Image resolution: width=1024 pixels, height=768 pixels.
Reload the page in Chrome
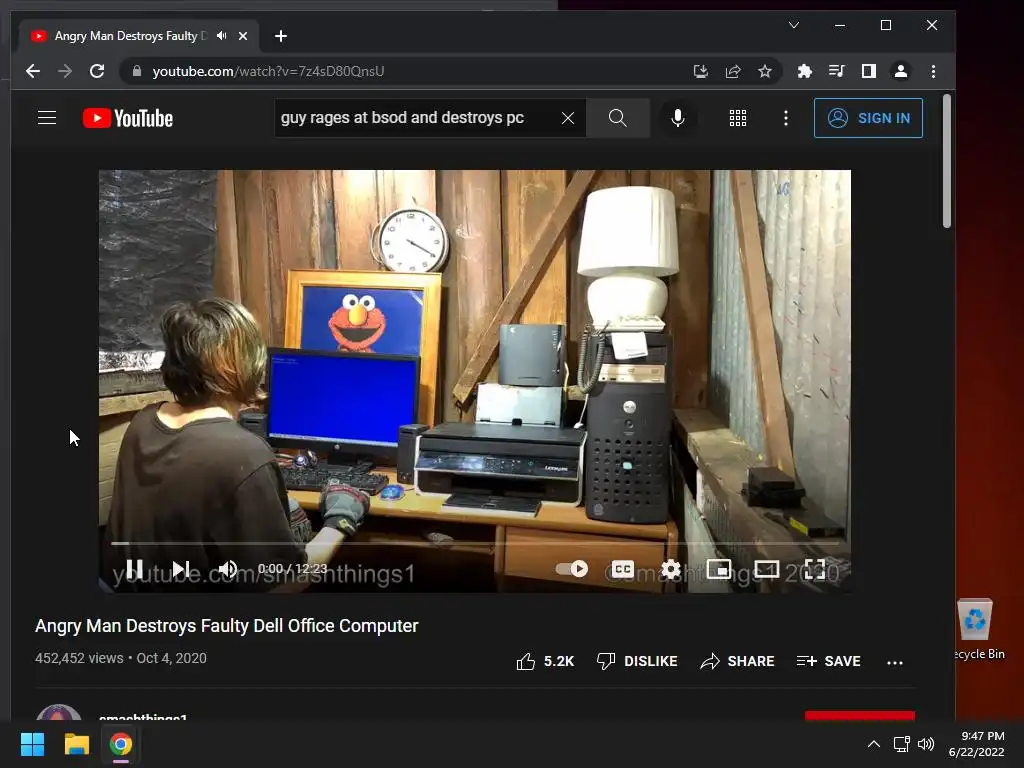[x=97, y=71]
